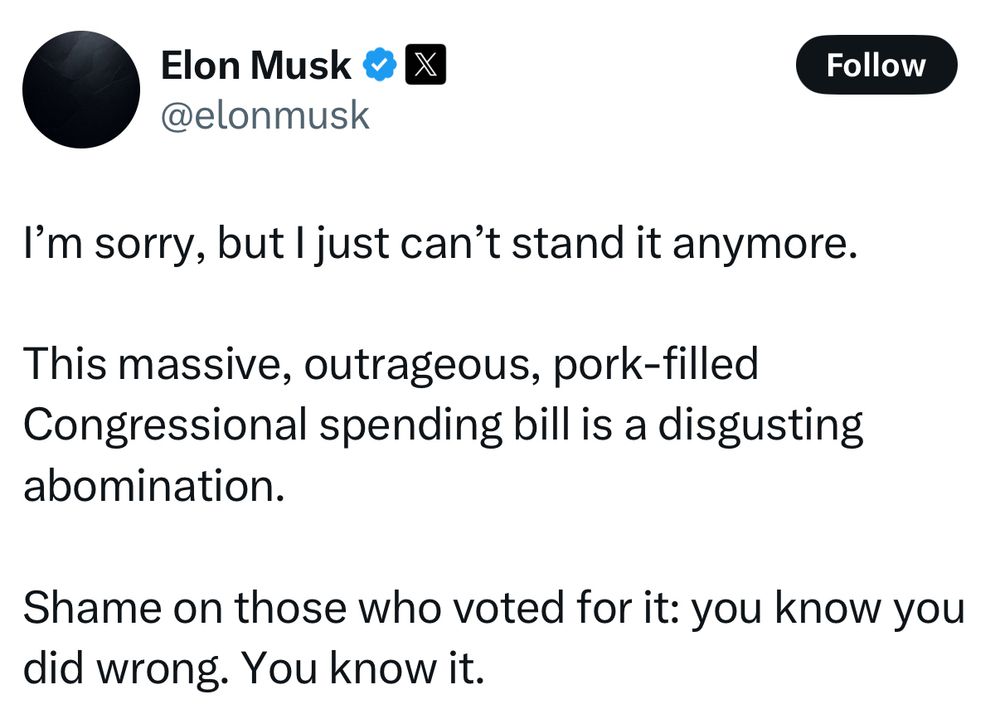1000x719 pixels.
Task: Click the word "pork-filled"
Action: (656, 364)
